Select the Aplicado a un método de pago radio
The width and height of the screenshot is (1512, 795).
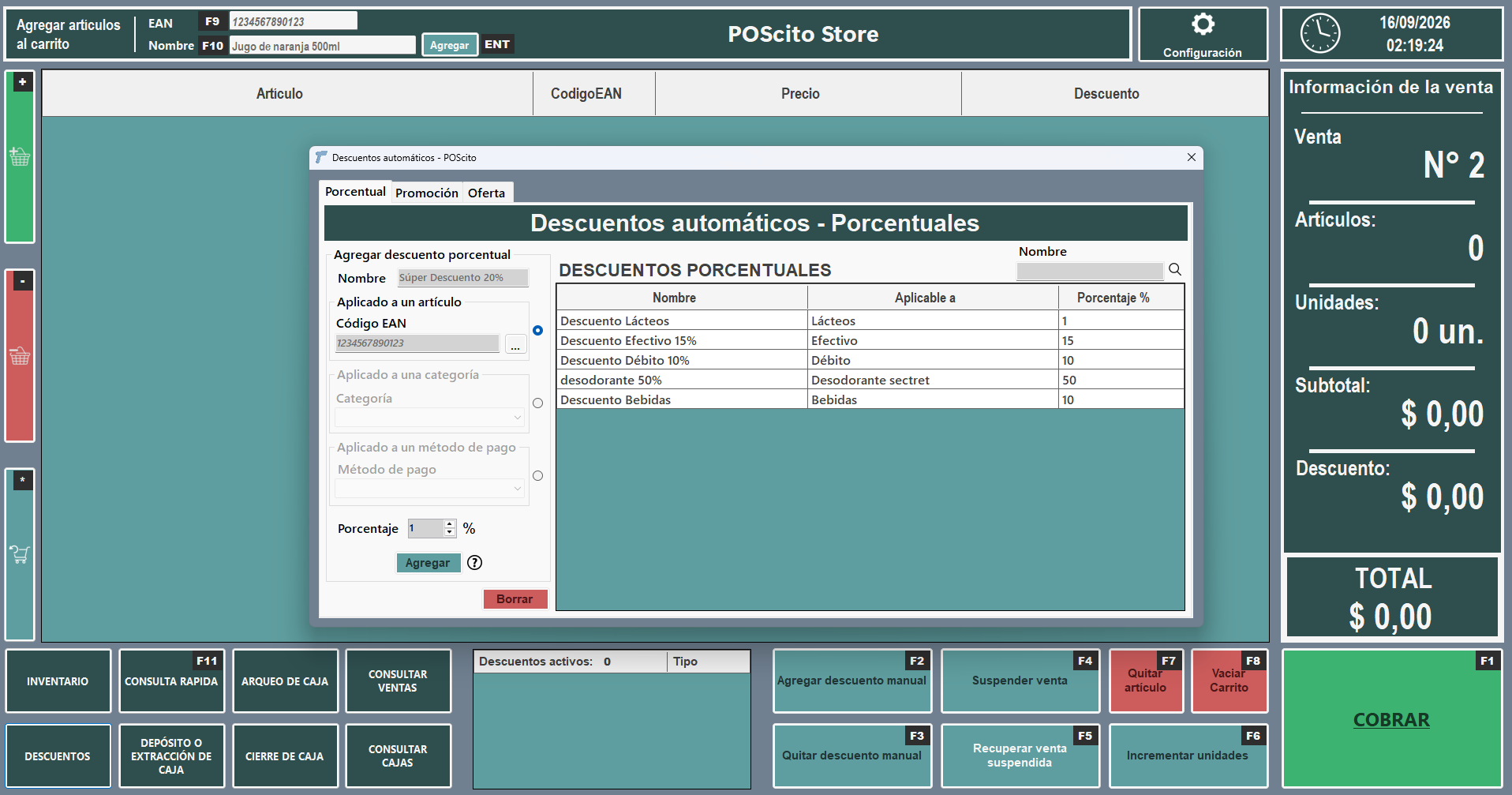tap(537, 476)
